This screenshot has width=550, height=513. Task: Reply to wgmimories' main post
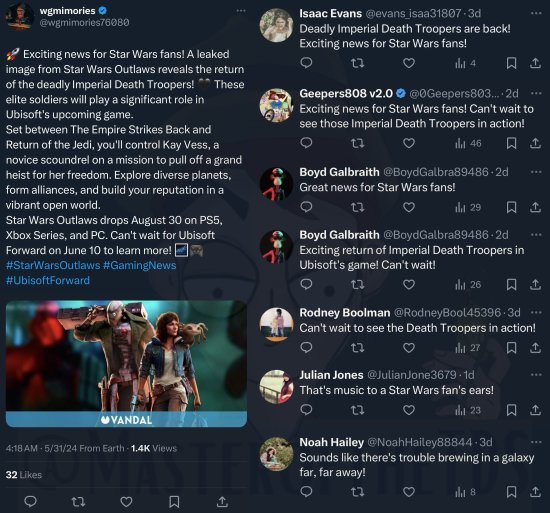[x=30, y=501]
